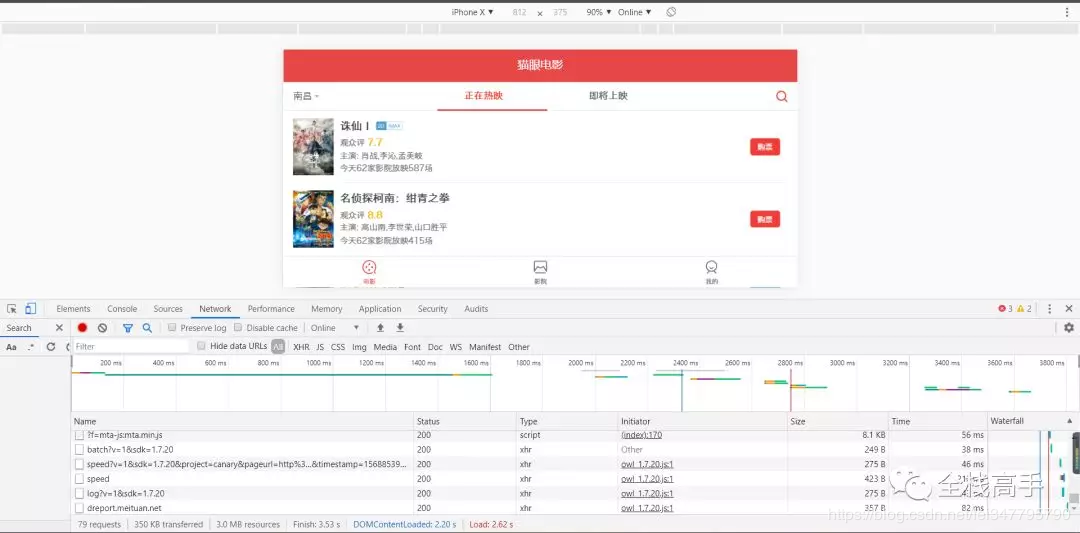Open the iPhone X device dropdown
This screenshot has height=533, width=1080.
coord(472,12)
